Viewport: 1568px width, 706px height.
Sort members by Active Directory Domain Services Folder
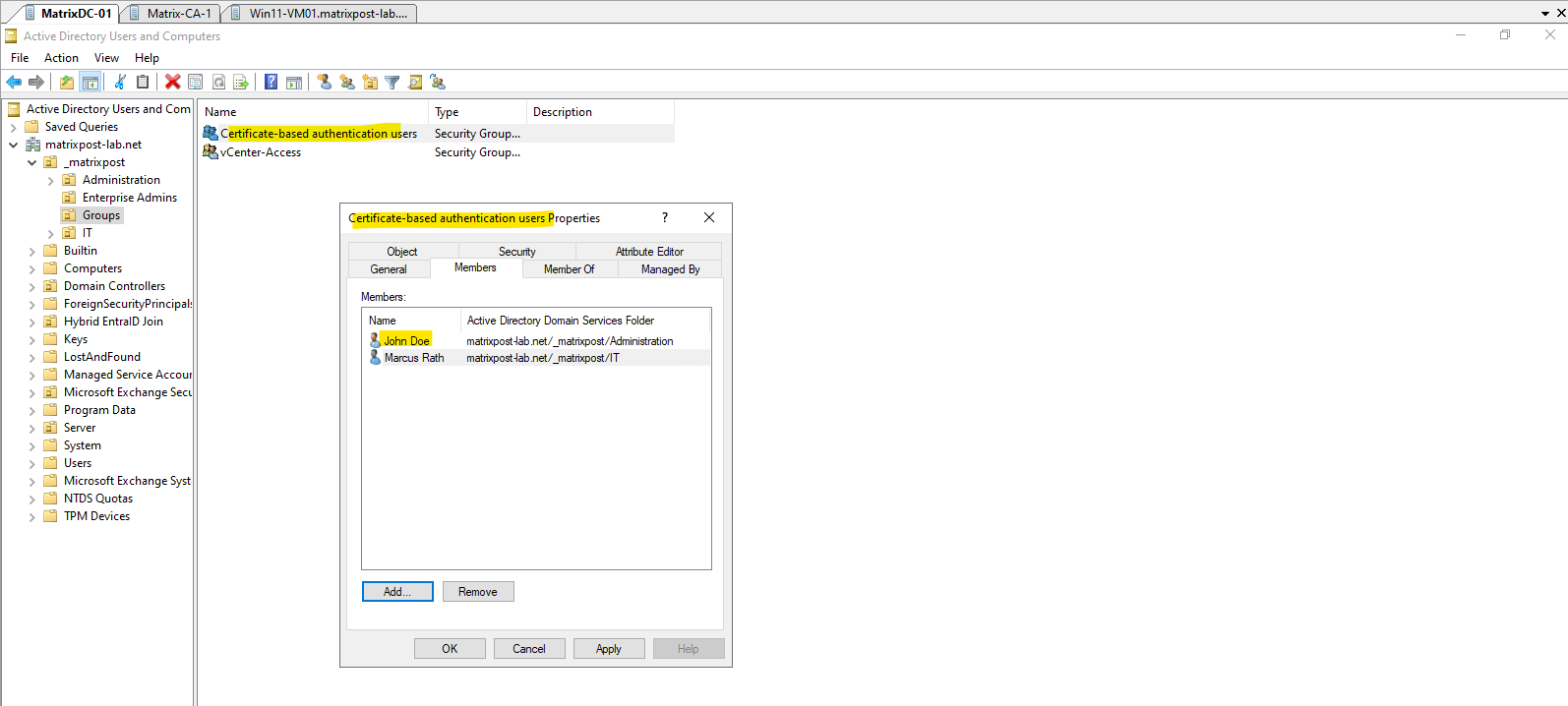point(585,321)
